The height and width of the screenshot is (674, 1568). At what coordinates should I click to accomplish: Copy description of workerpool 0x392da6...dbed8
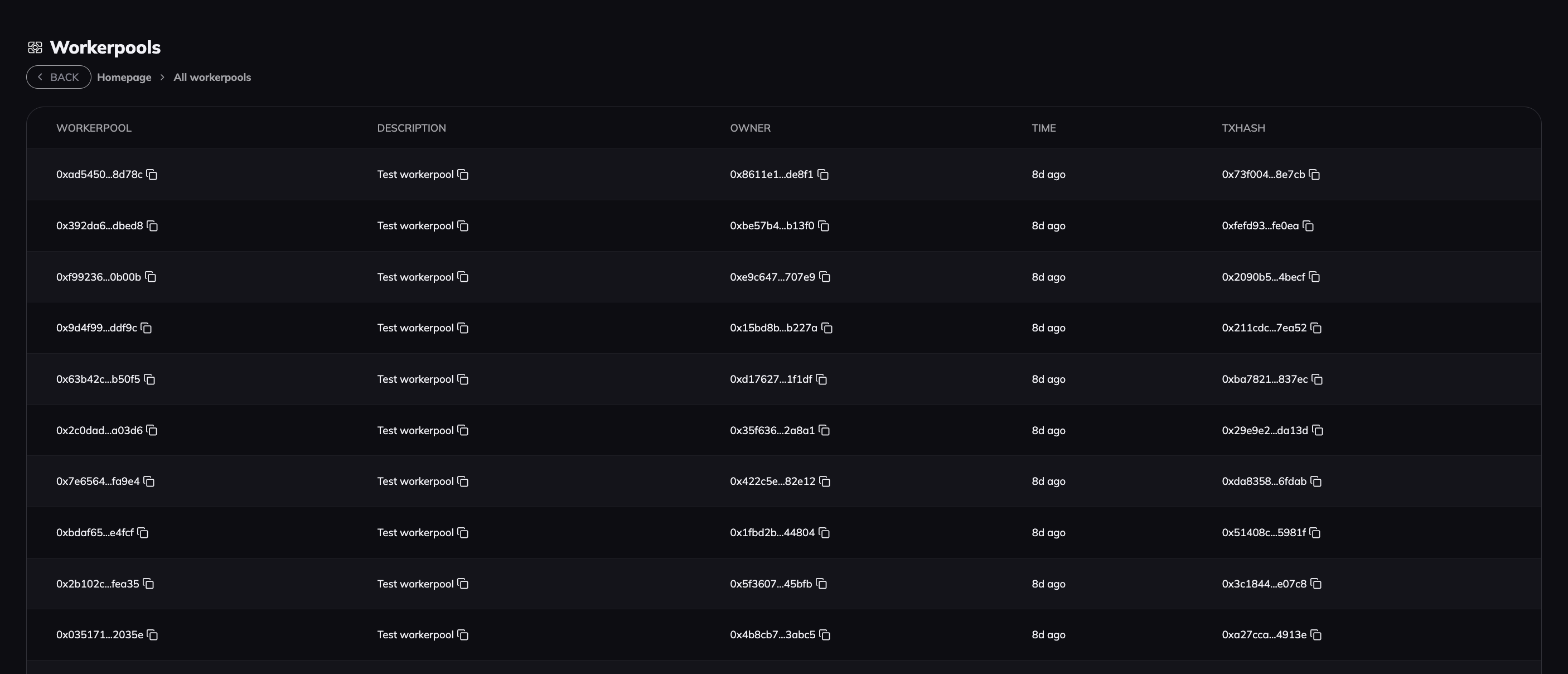pyautogui.click(x=463, y=226)
